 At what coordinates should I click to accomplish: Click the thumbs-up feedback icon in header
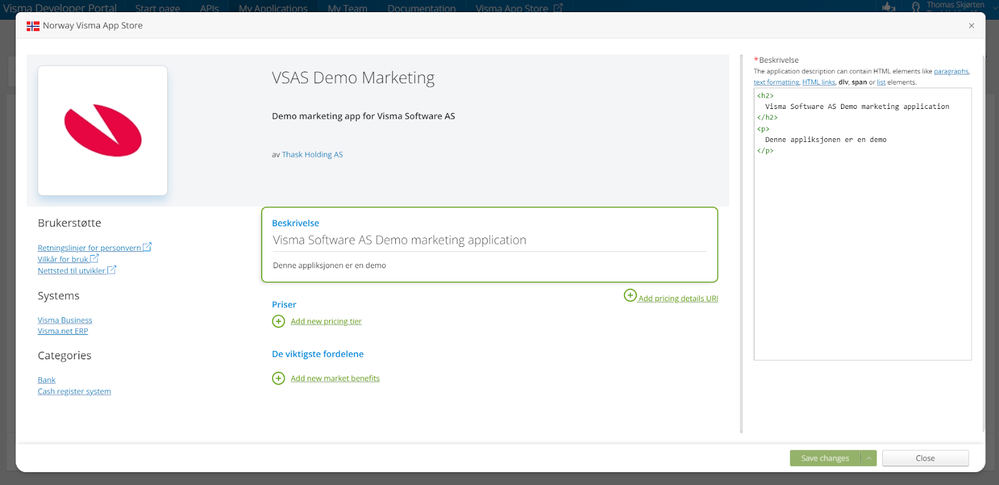pos(887,7)
